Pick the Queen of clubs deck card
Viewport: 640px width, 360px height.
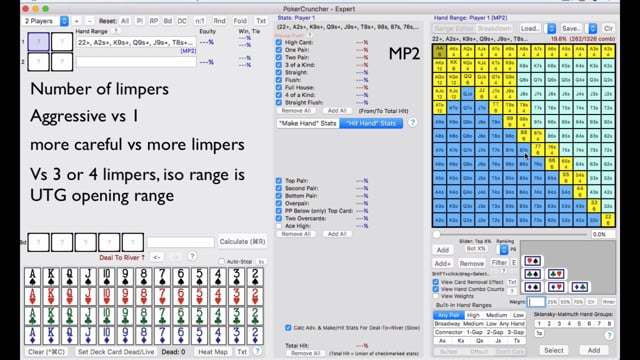69,316
